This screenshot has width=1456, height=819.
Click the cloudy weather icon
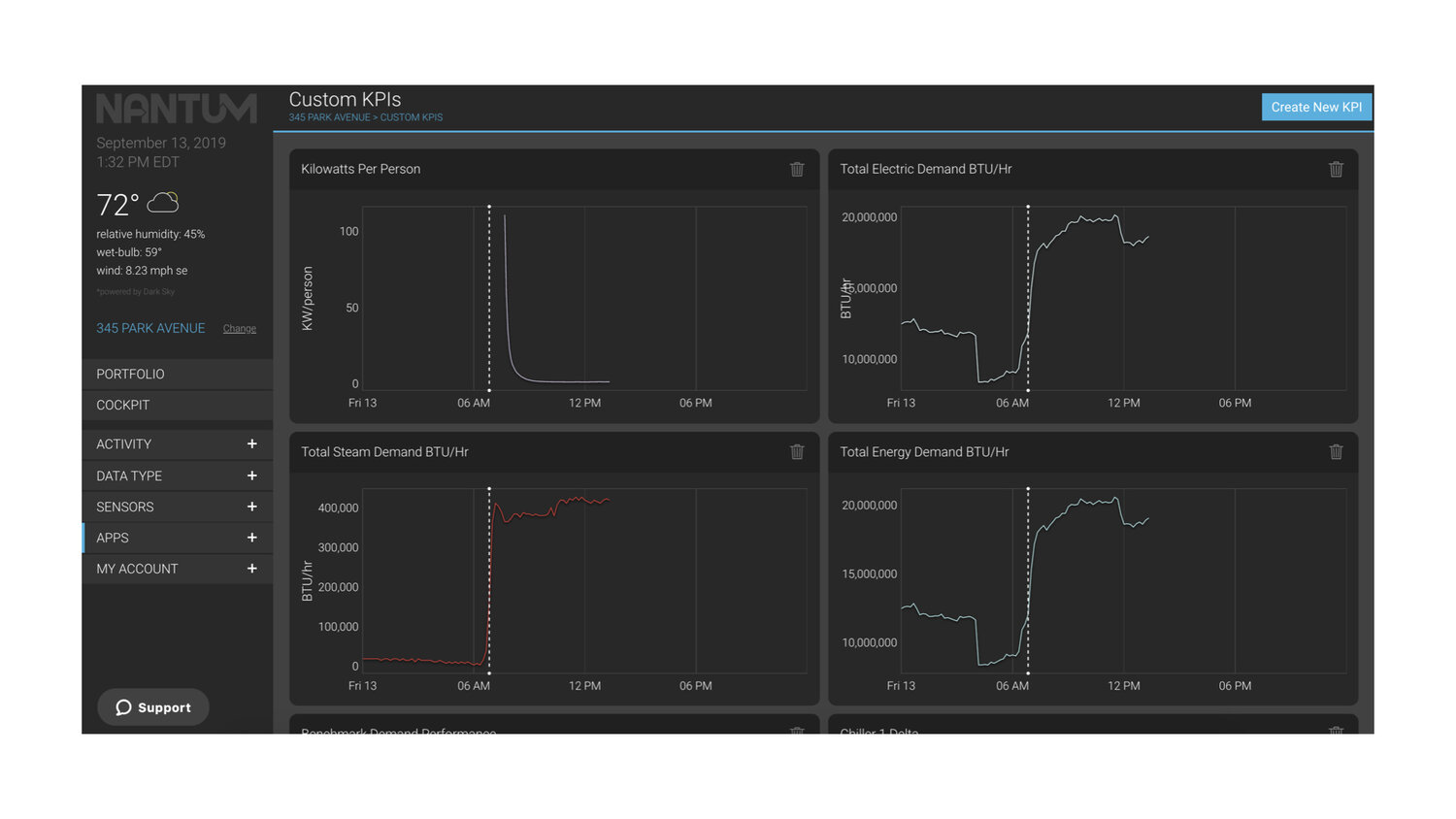point(163,202)
